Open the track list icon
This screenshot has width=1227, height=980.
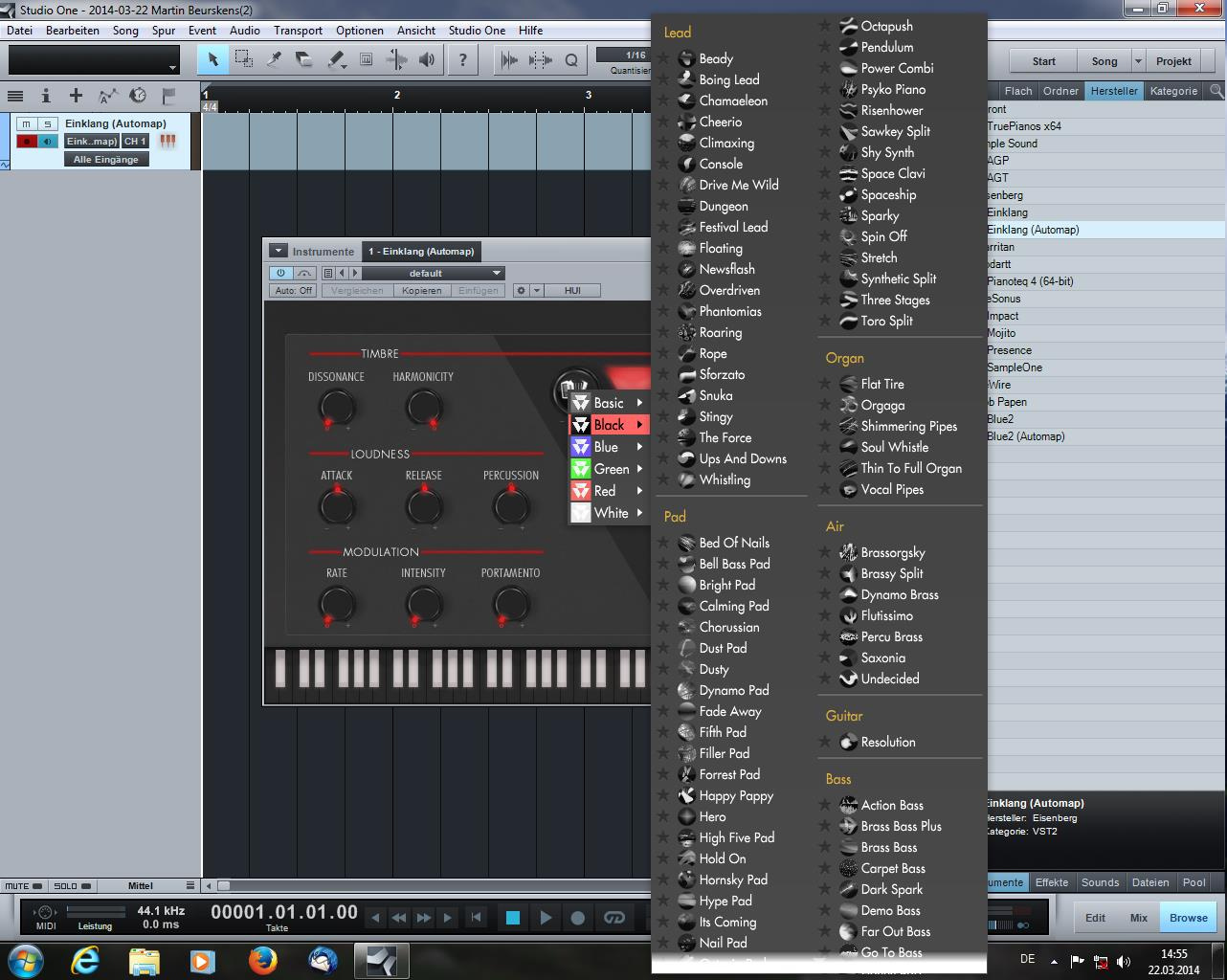click(15, 96)
